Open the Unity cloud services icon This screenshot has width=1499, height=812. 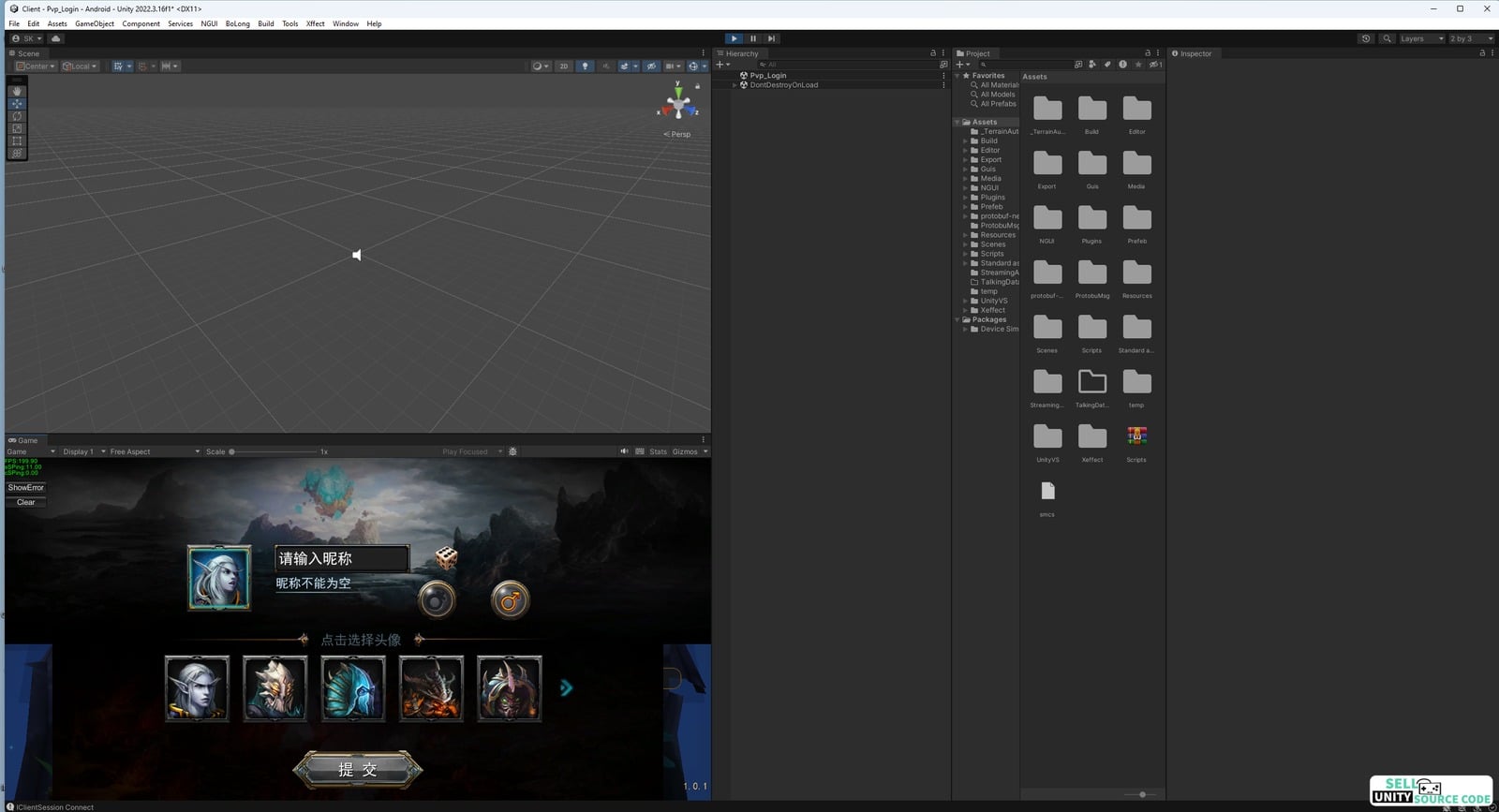click(56, 38)
